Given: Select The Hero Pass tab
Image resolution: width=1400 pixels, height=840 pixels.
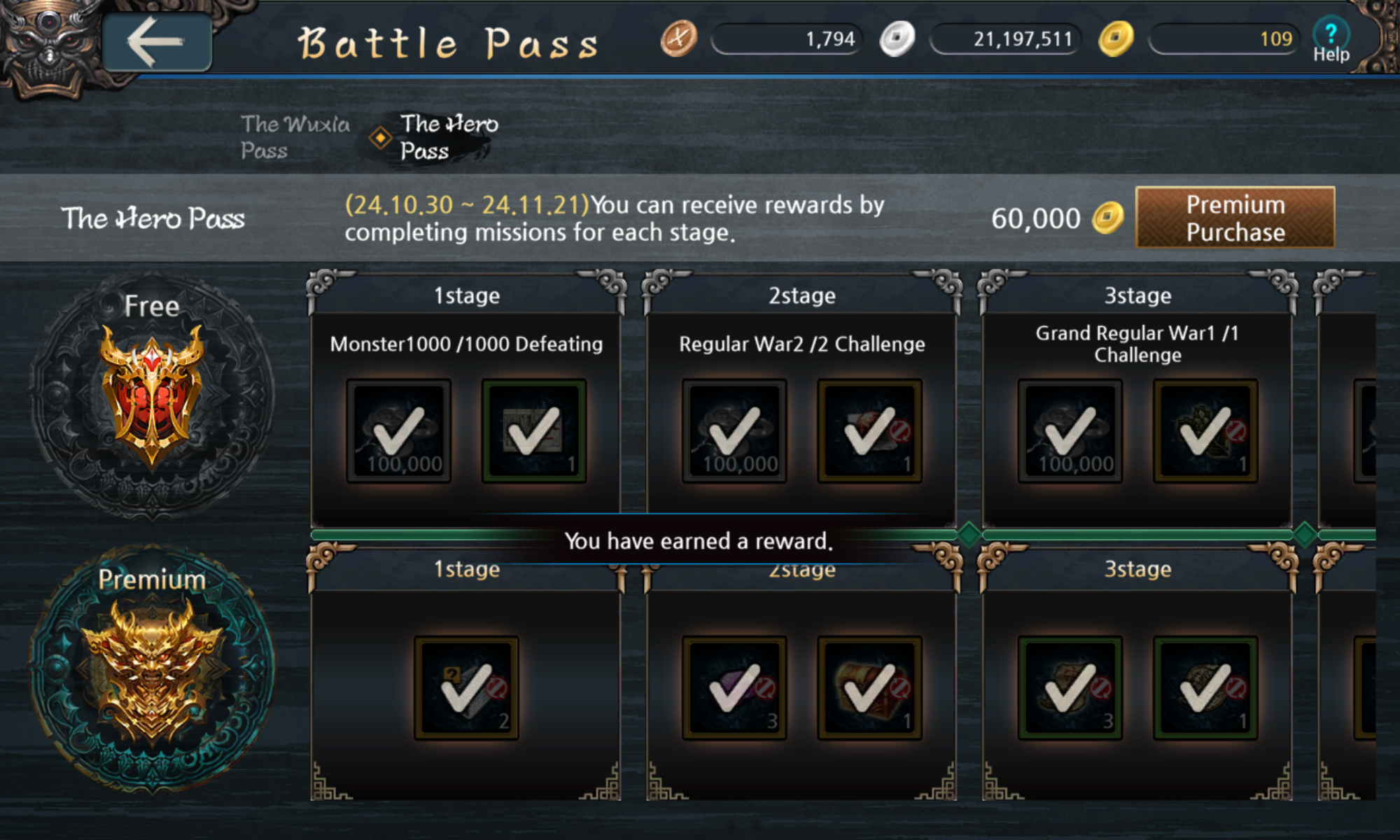Looking at the screenshot, I should pos(448,137).
